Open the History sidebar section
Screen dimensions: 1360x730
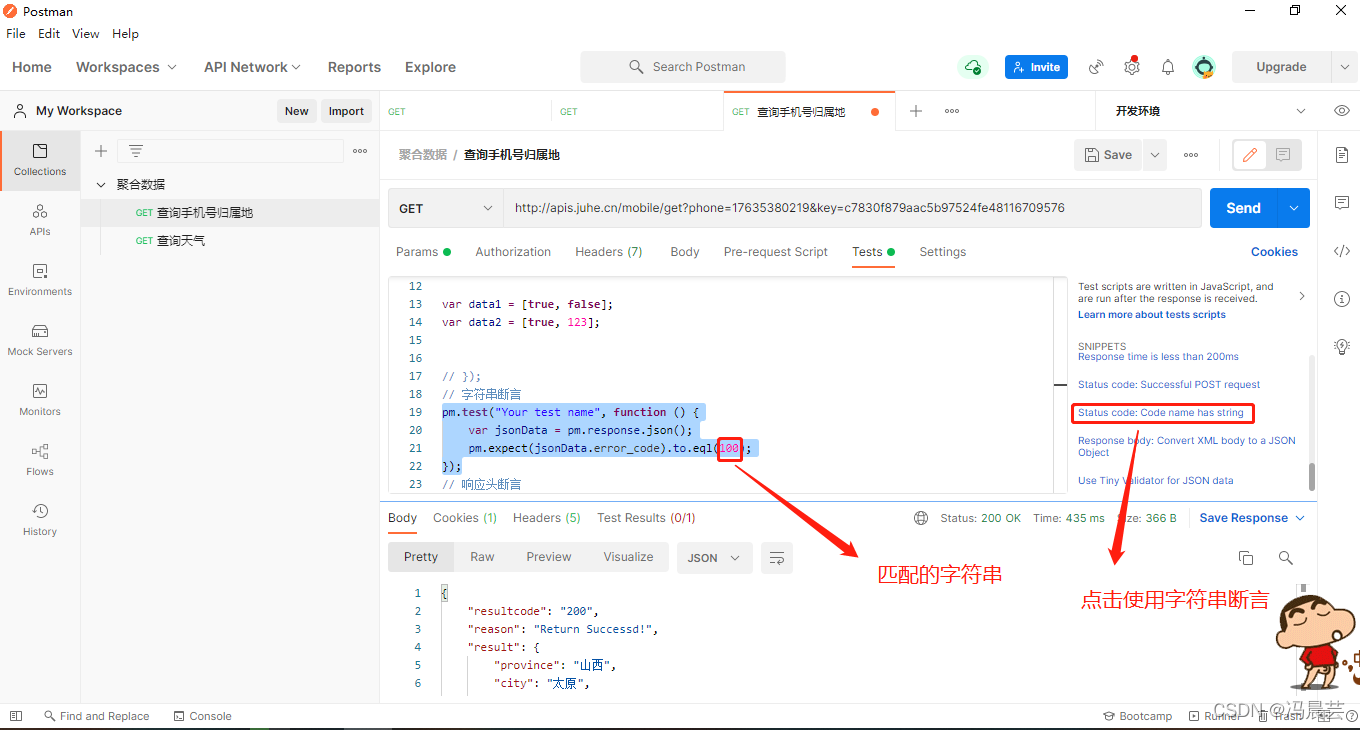coord(40,520)
